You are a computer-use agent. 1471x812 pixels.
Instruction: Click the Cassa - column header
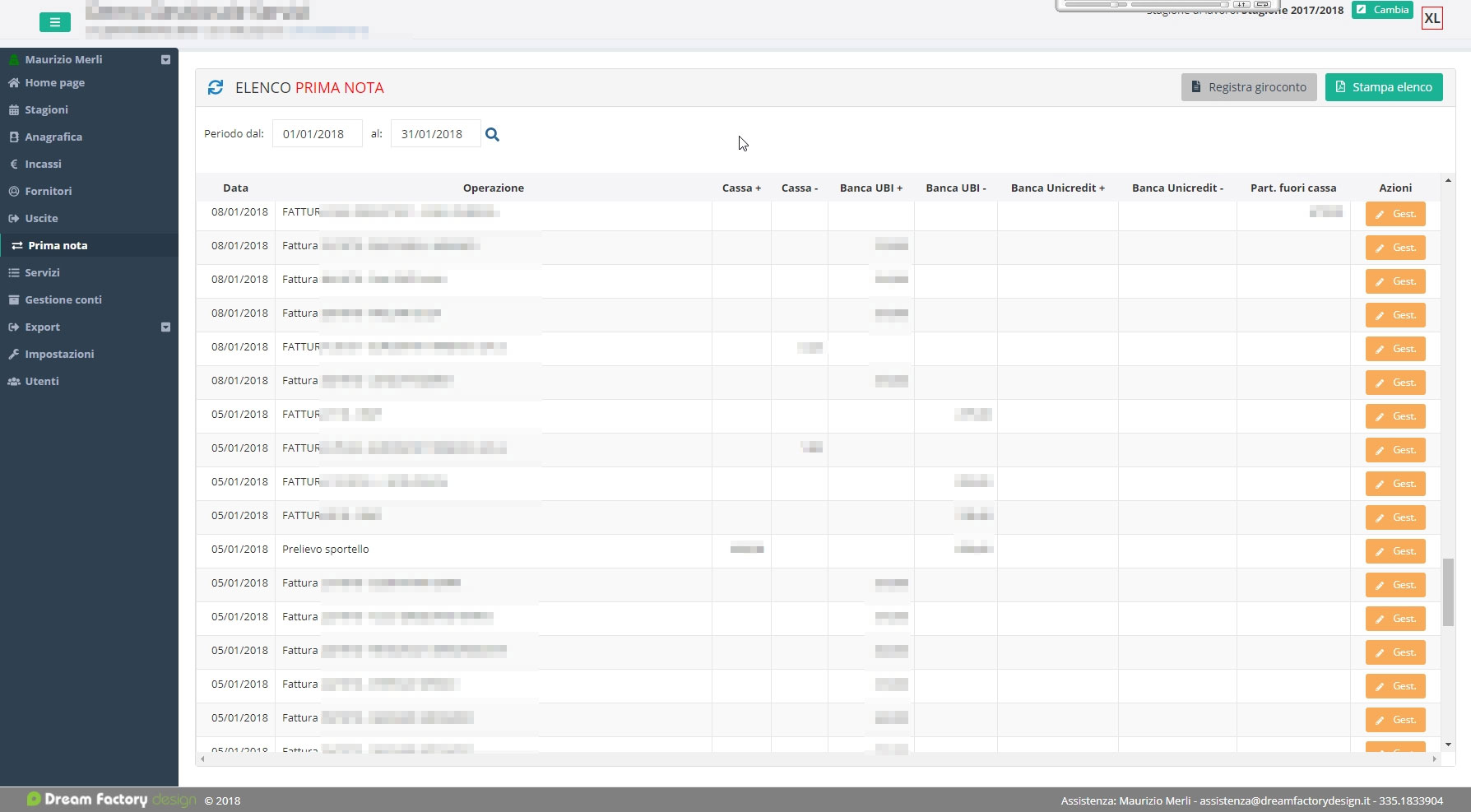pos(800,188)
